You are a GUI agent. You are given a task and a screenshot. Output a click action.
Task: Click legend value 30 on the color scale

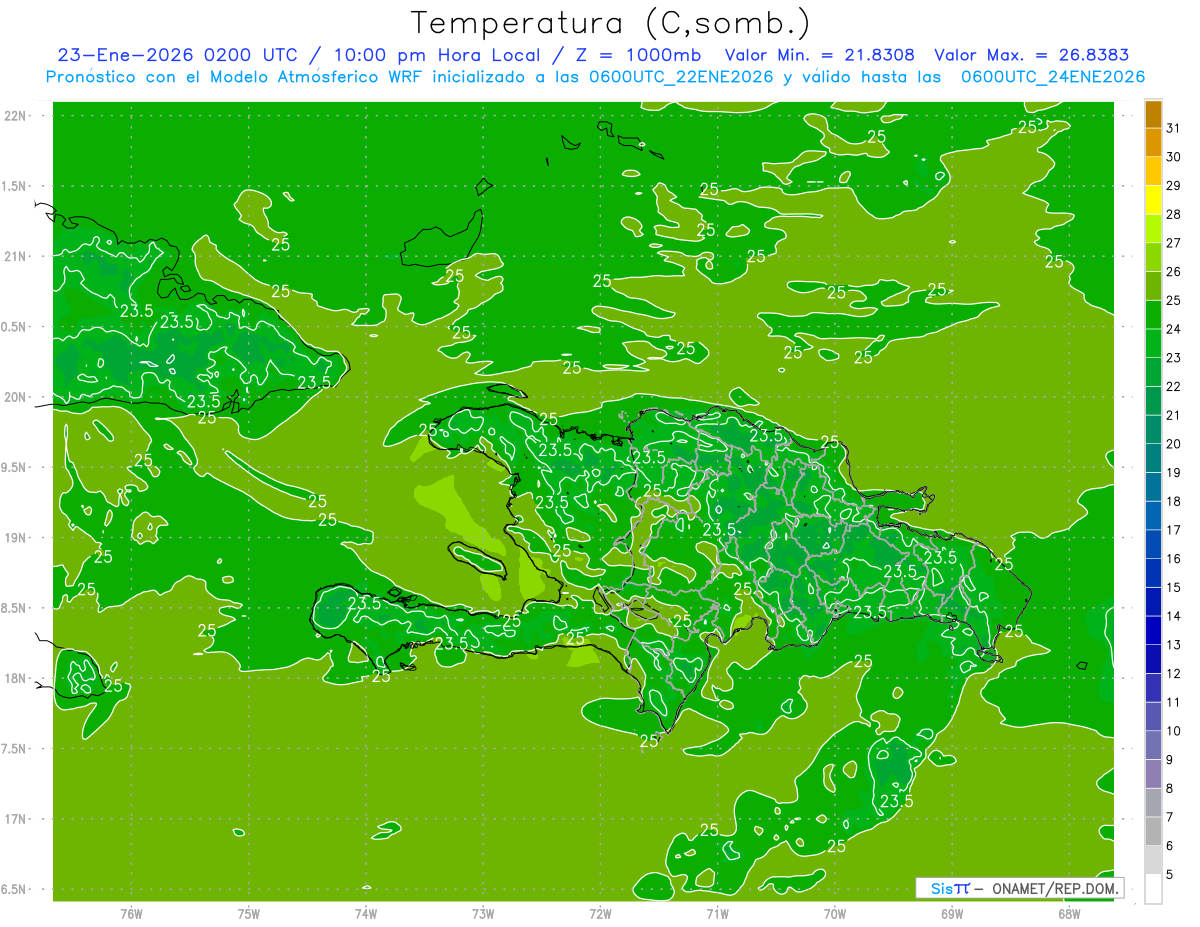pos(1173,157)
